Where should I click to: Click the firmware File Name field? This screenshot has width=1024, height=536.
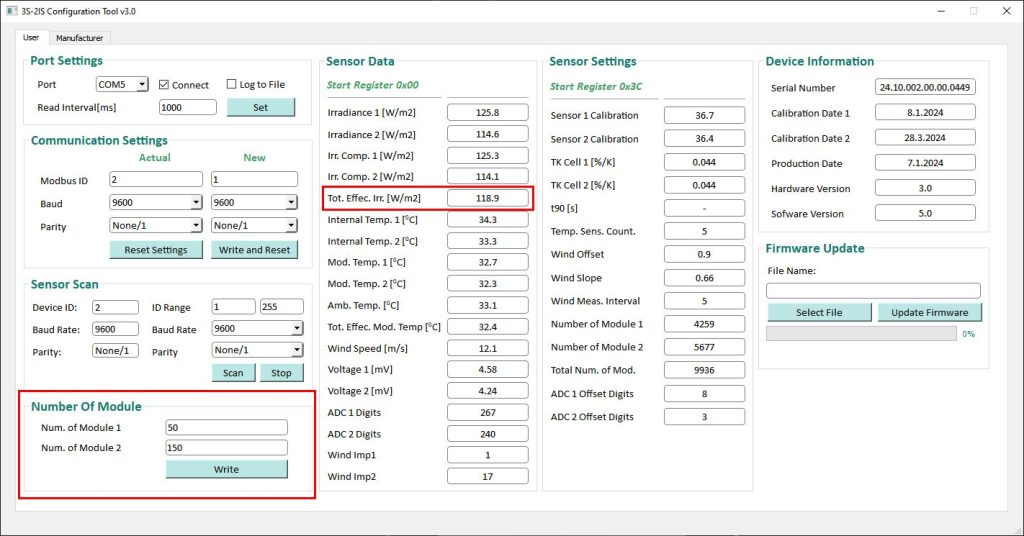point(873,291)
